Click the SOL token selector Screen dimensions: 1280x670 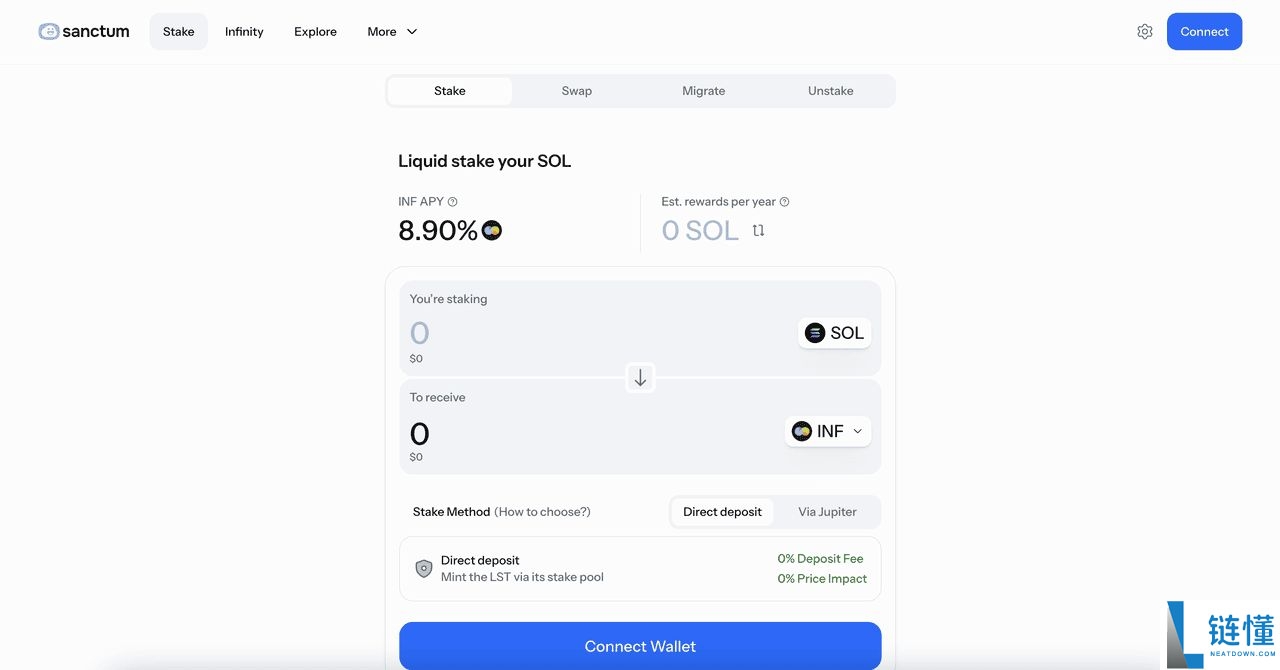(x=835, y=333)
